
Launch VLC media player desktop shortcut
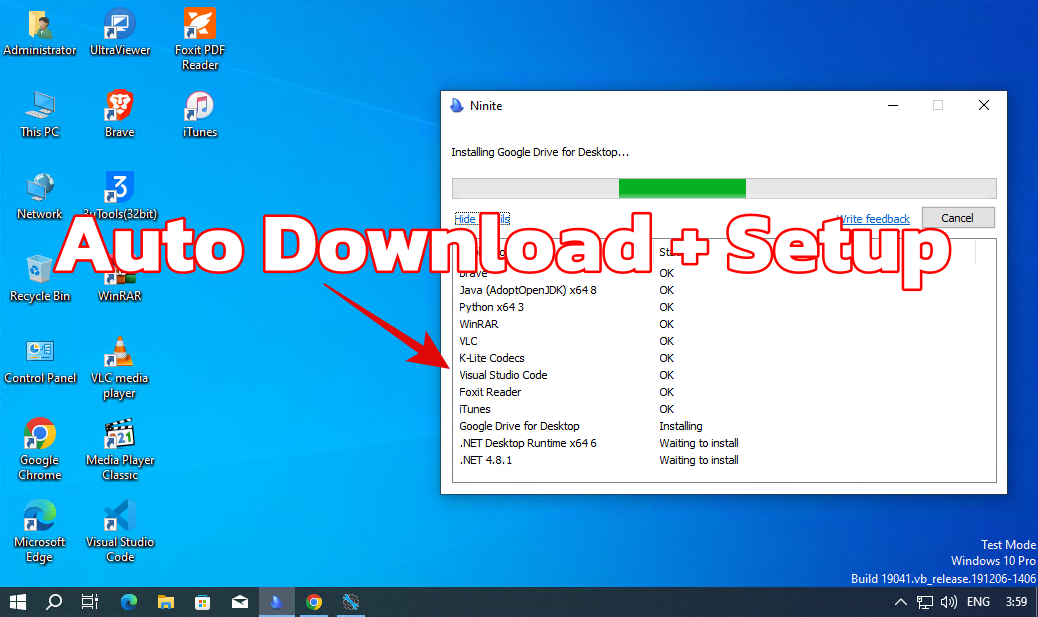click(120, 368)
